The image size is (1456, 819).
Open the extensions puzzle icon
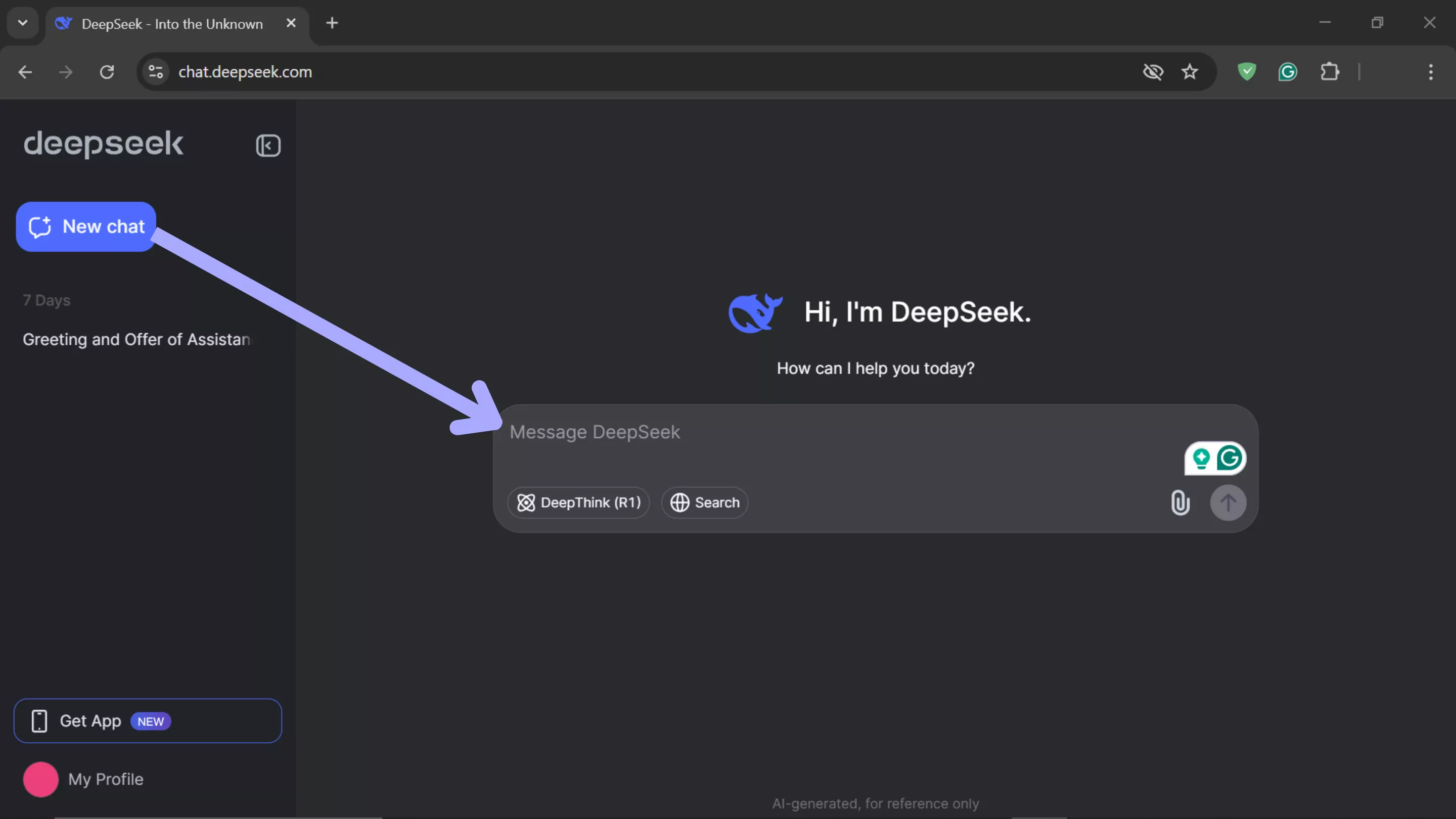tap(1331, 72)
